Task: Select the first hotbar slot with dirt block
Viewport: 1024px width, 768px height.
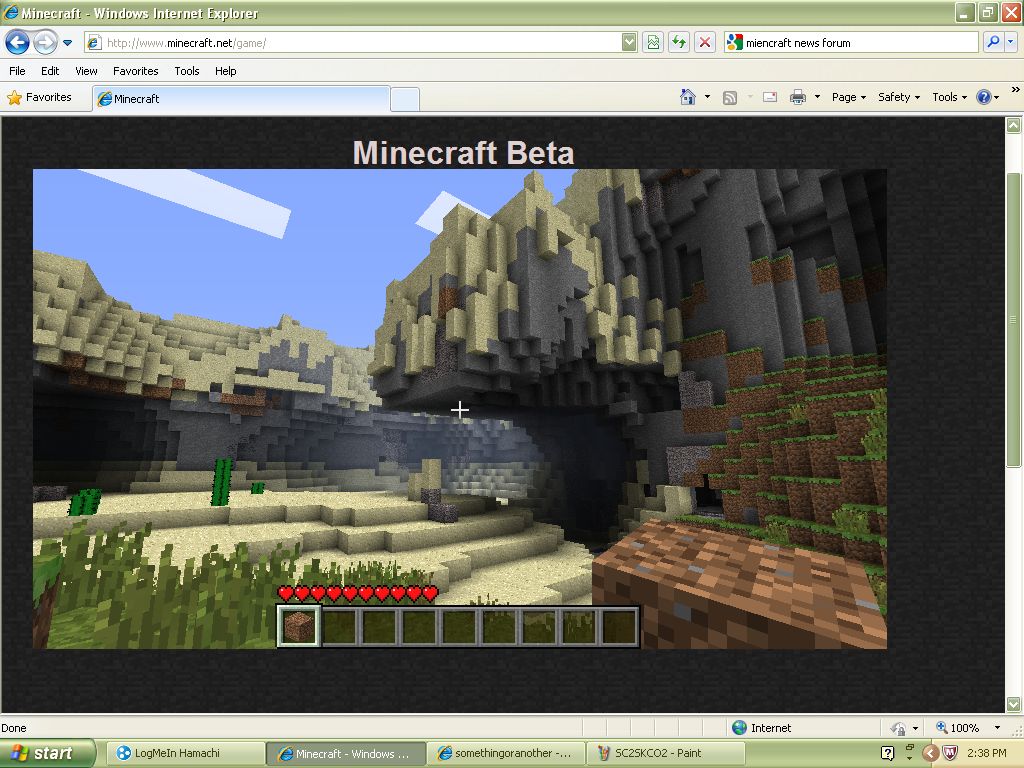Action: [x=299, y=626]
